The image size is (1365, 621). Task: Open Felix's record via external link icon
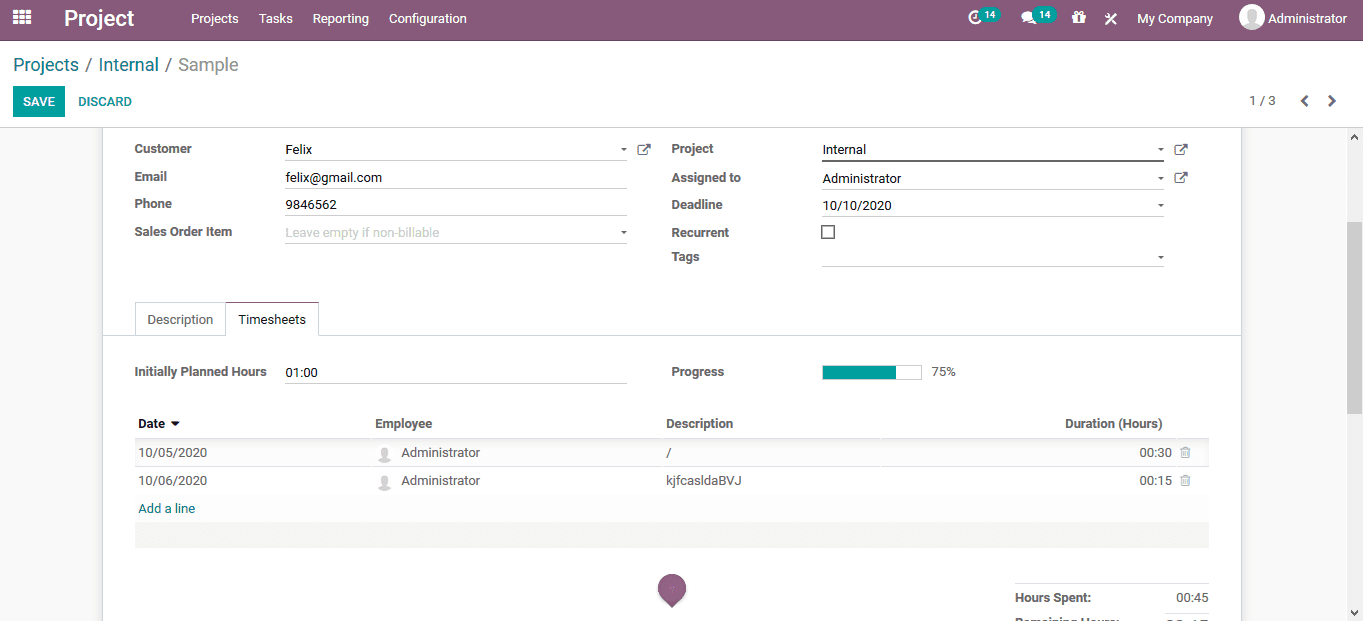[643, 148]
